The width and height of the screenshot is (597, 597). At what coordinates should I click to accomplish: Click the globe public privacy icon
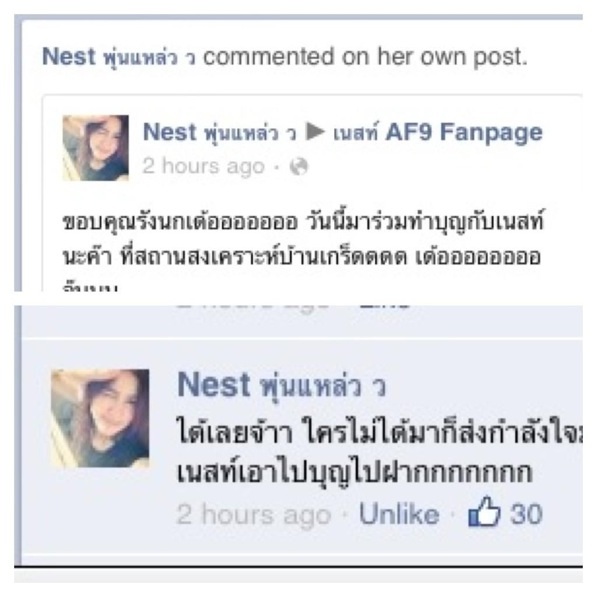click(299, 167)
